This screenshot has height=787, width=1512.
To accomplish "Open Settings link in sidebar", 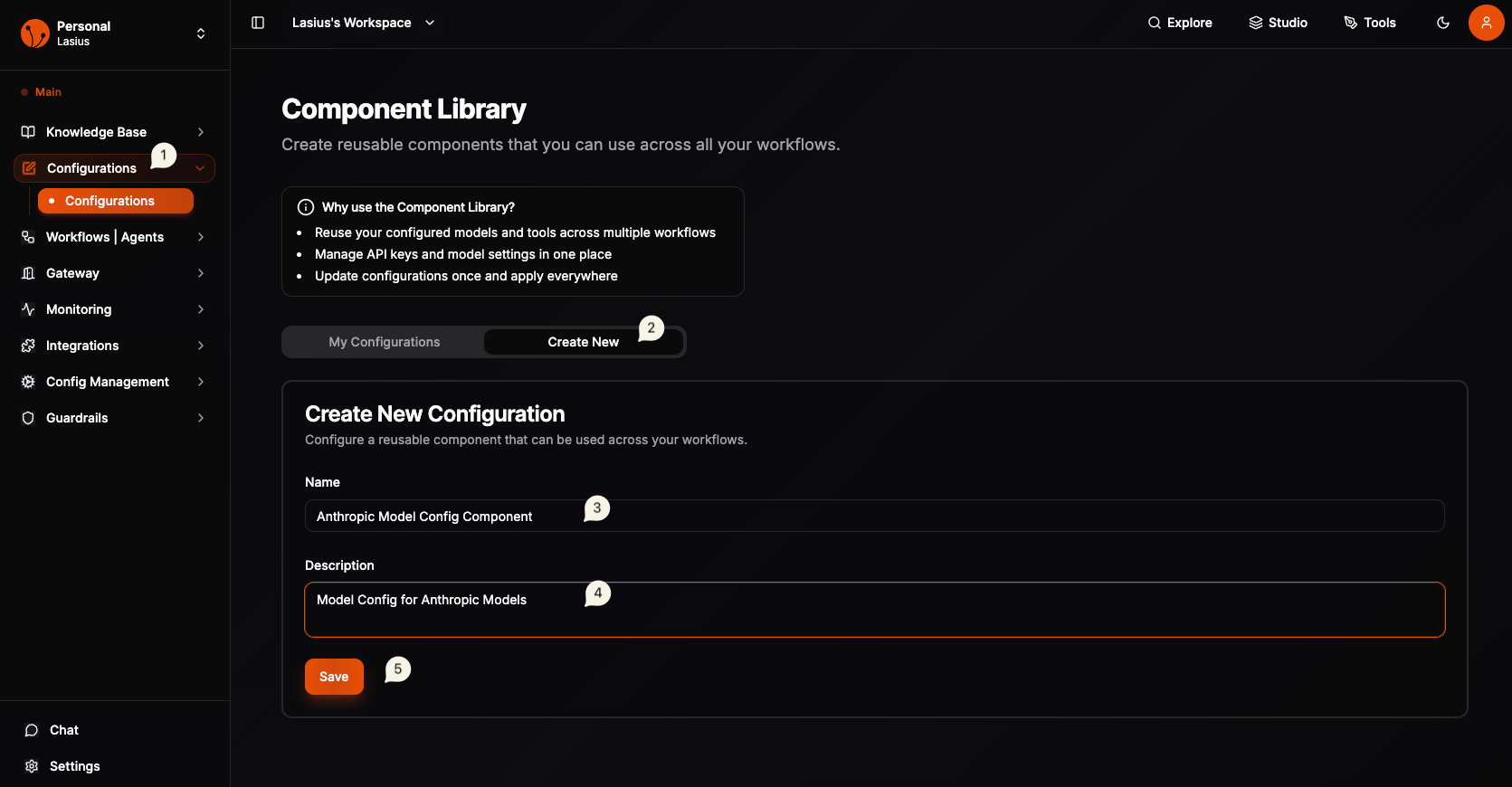I will point(75,766).
